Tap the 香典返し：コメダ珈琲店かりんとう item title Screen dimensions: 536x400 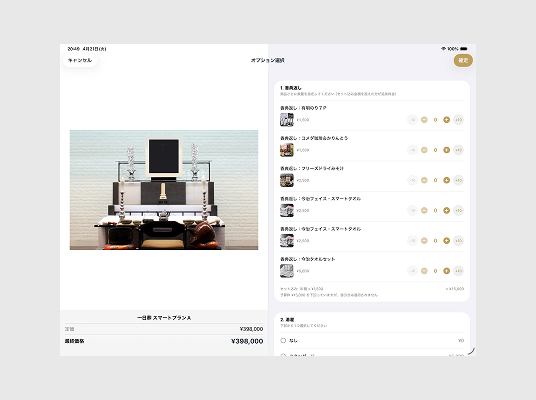tap(314, 138)
